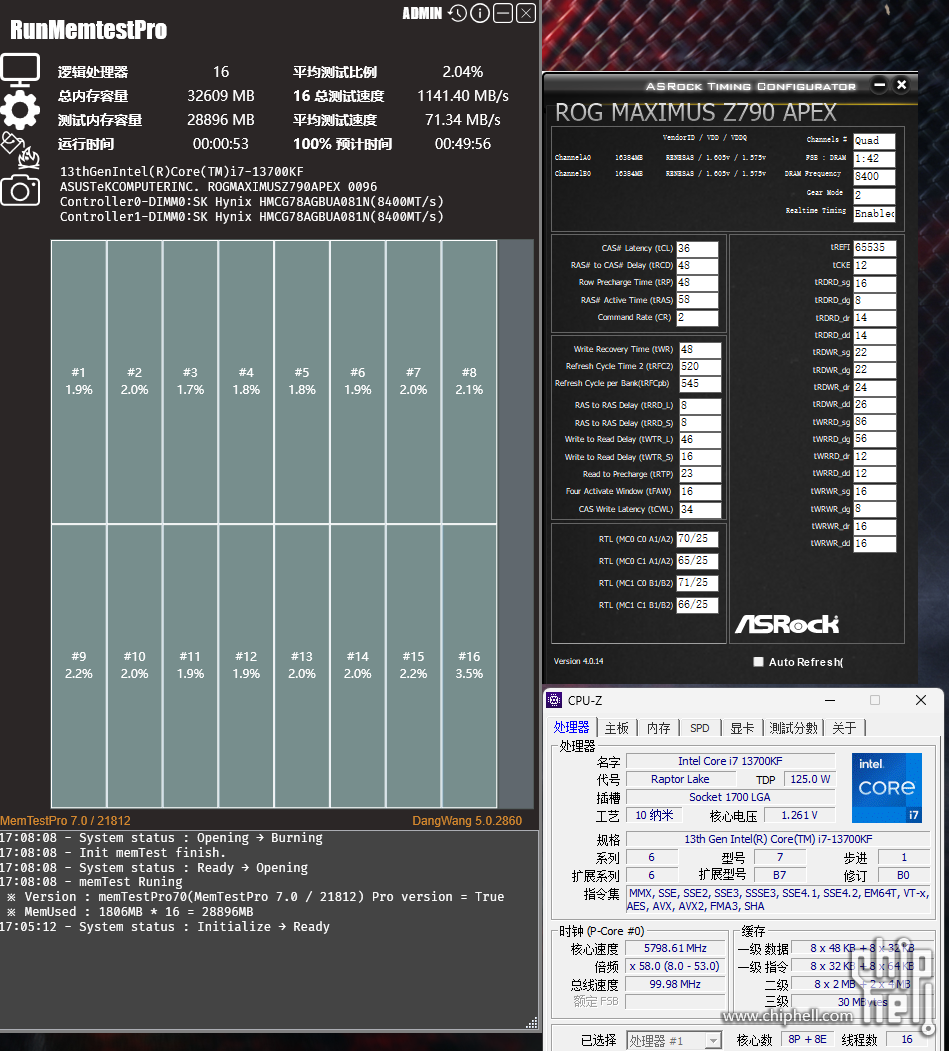The height and width of the screenshot is (1051, 949).
Task: Select memtest block #1 at 1.9%
Action: [79, 381]
